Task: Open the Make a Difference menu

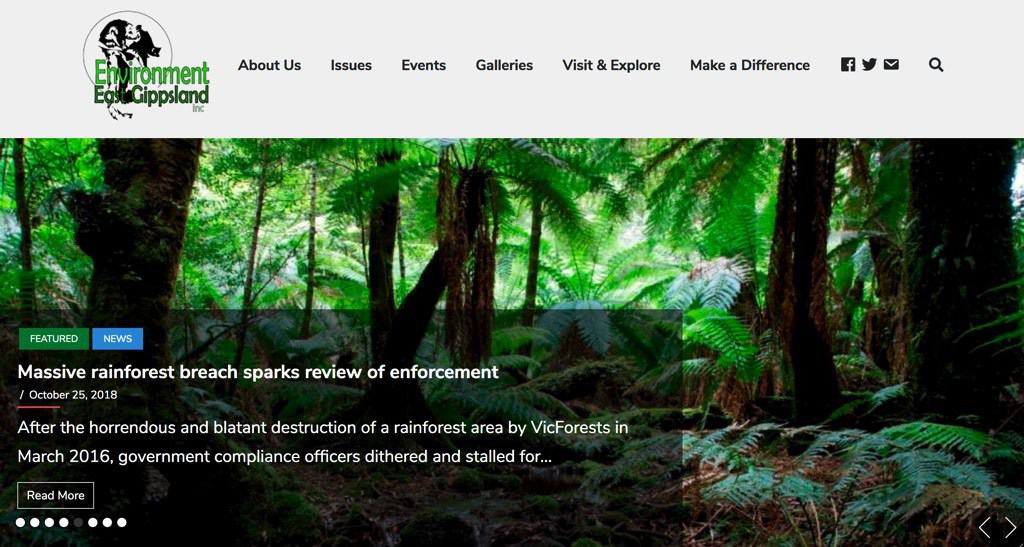Action: pyautogui.click(x=750, y=65)
